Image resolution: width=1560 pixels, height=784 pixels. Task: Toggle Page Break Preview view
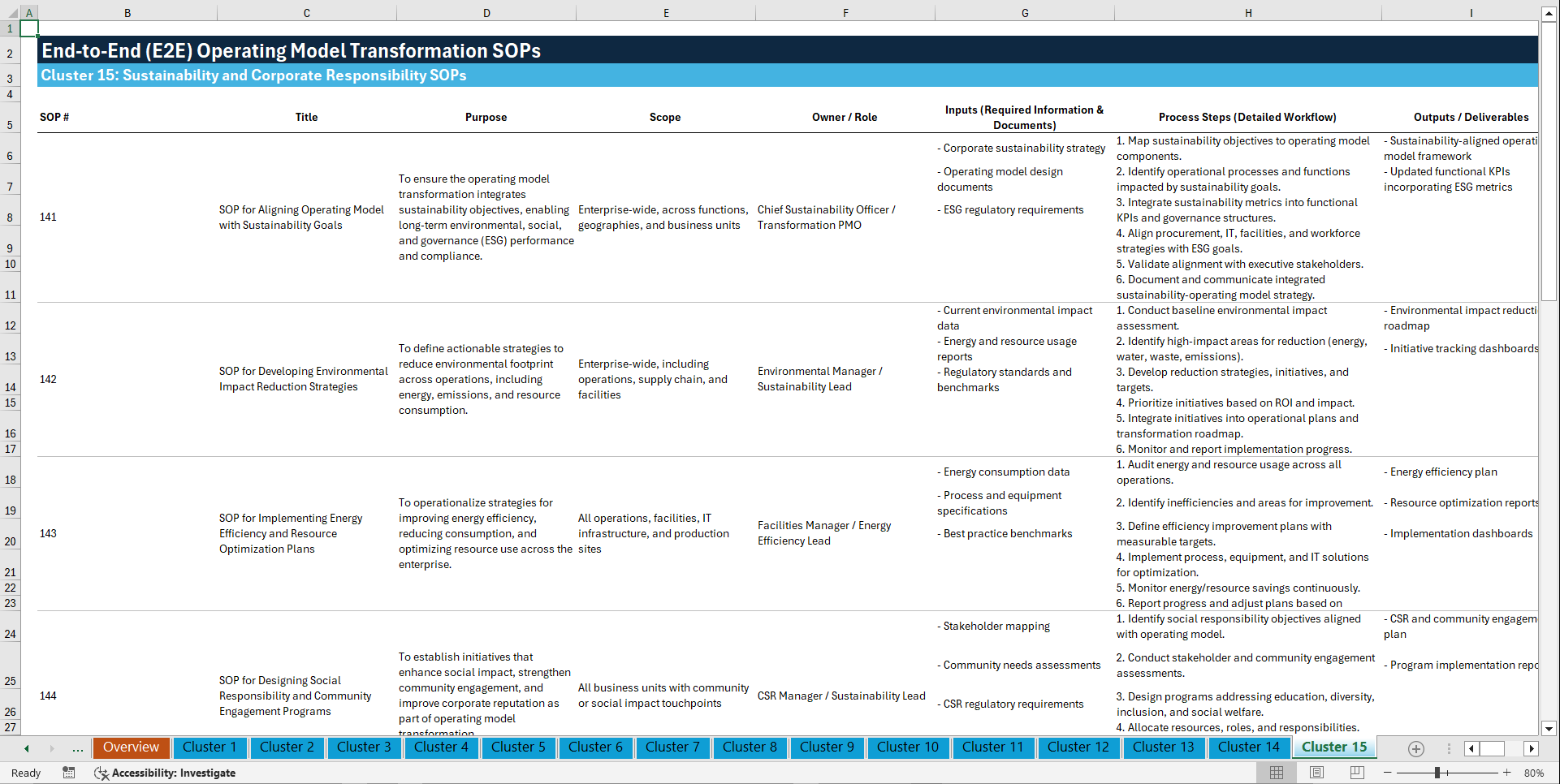click(x=1356, y=773)
